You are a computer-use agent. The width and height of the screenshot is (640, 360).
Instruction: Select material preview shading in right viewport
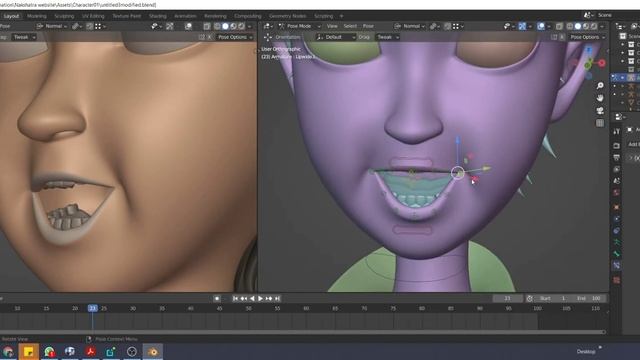(586, 26)
